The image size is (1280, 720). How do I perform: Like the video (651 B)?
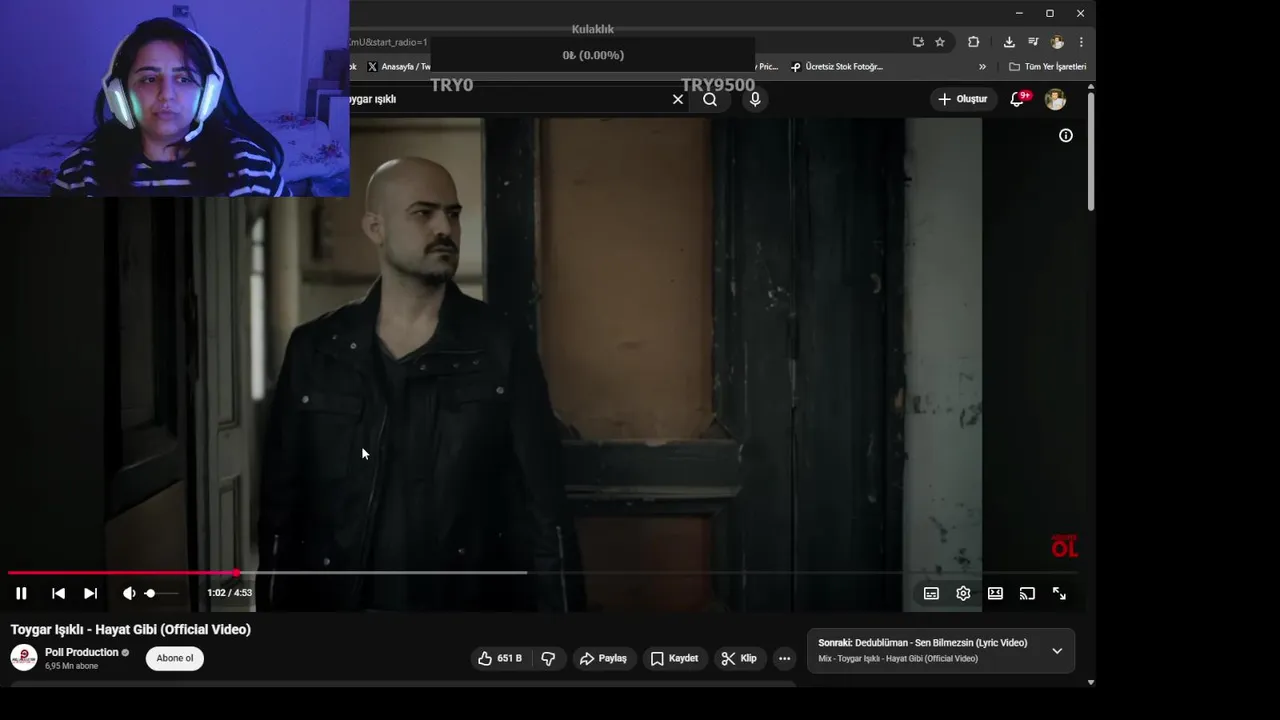tap(499, 658)
